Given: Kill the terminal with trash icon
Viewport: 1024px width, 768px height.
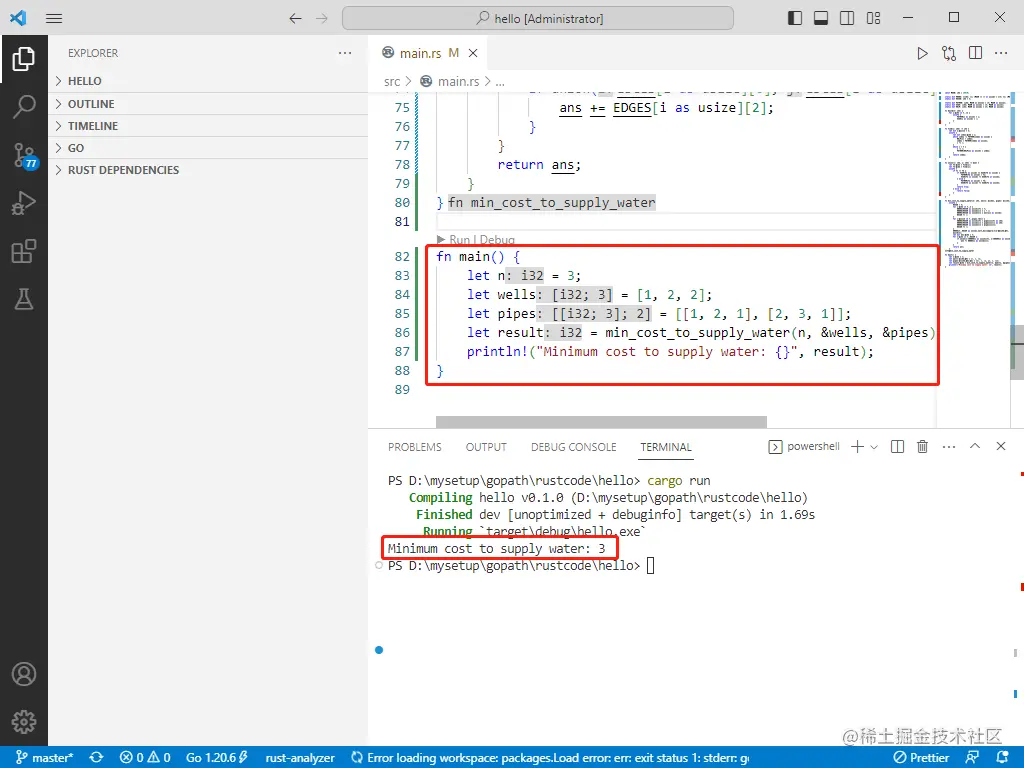Looking at the screenshot, I should 922,447.
